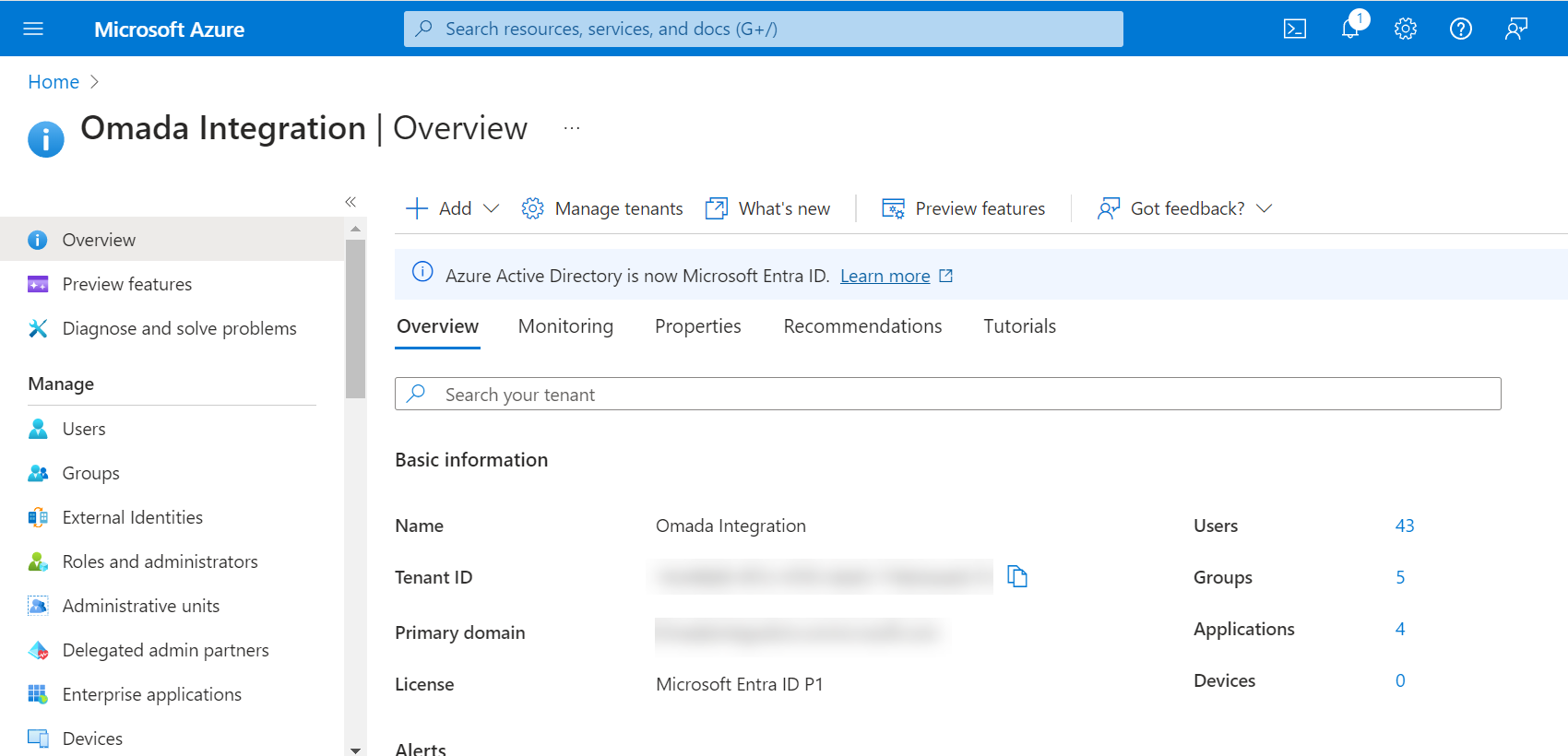Click the Roles and administrators icon
Screen dimensions: 1568x756
(38, 561)
